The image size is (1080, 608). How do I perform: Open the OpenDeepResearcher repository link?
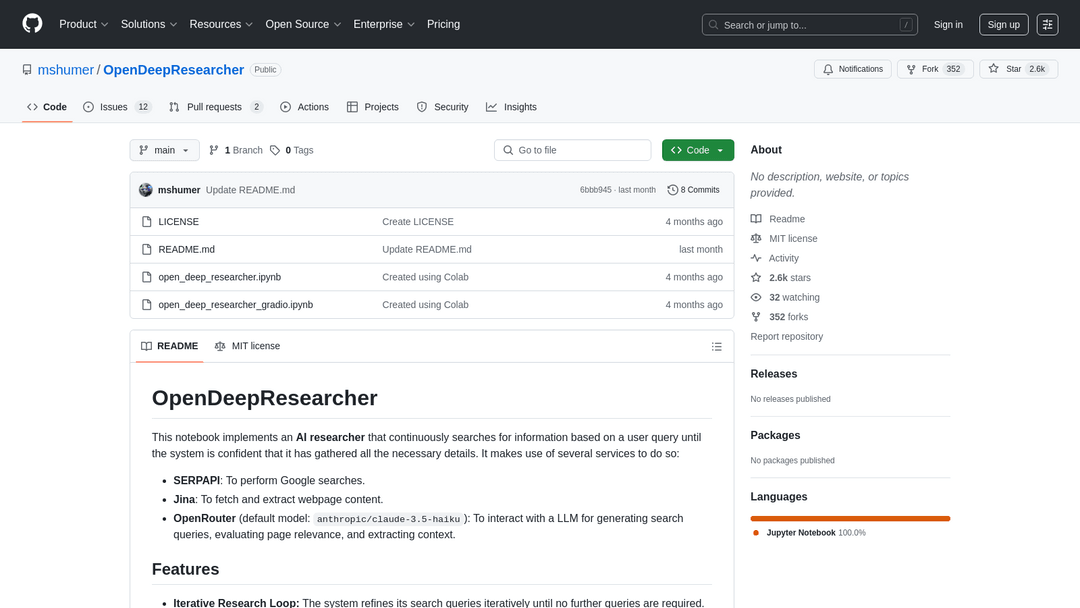pyautogui.click(x=174, y=70)
